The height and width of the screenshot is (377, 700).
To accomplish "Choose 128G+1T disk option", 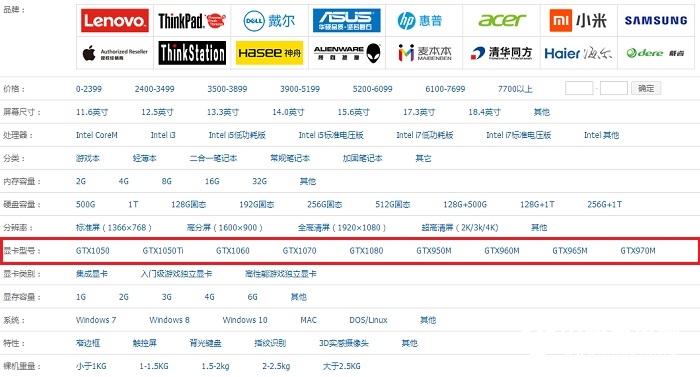I will (537, 205).
